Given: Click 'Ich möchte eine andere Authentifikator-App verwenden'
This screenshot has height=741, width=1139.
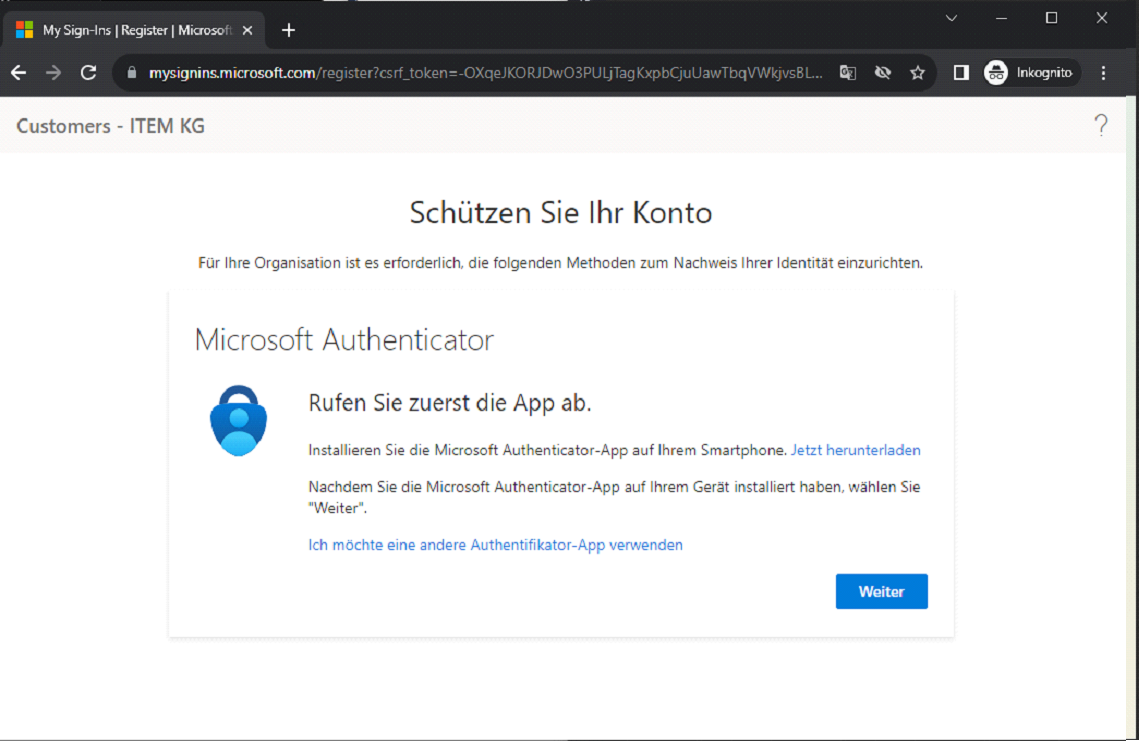Looking at the screenshot, I should [495, 545].
